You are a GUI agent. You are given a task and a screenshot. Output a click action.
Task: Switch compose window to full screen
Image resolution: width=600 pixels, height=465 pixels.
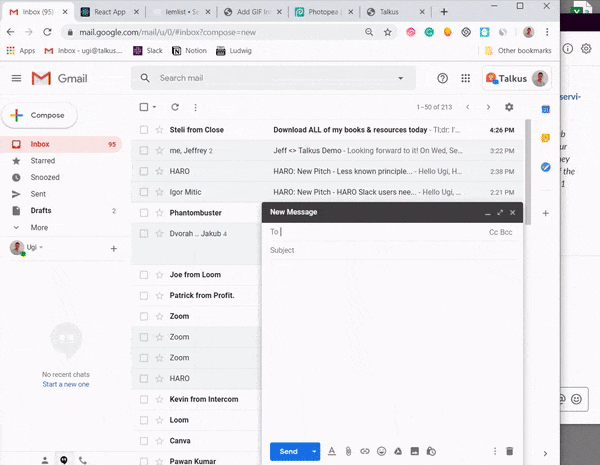(x=500, y=212)
